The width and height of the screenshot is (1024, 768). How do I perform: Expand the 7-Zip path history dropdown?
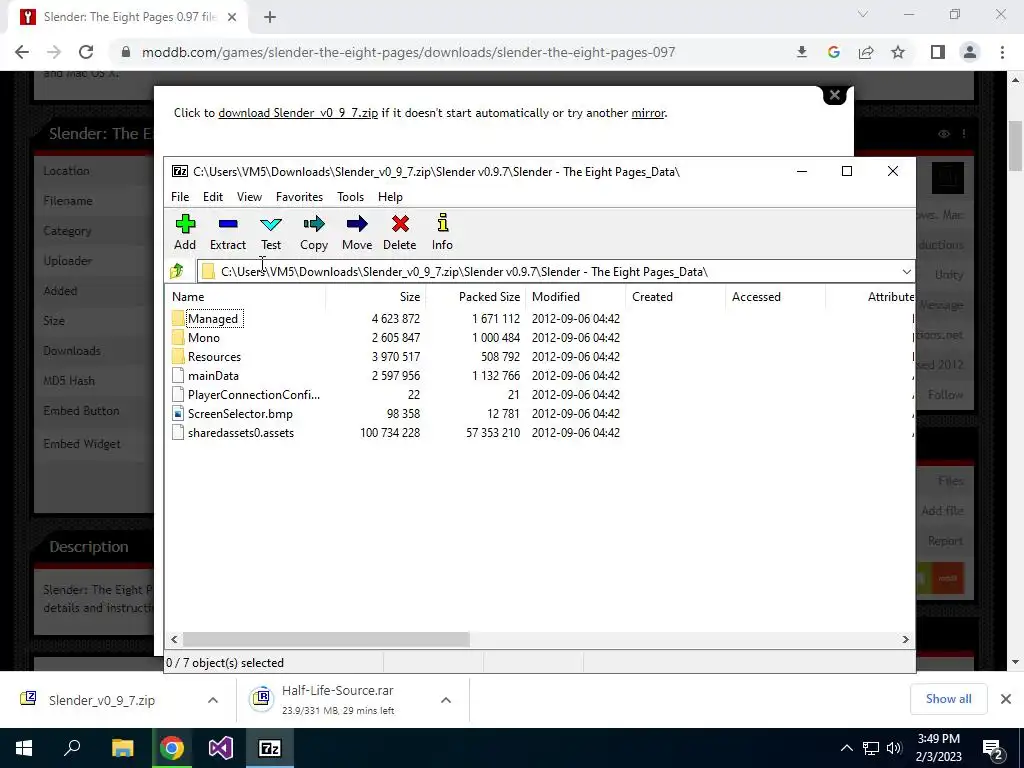pos(906,272)
